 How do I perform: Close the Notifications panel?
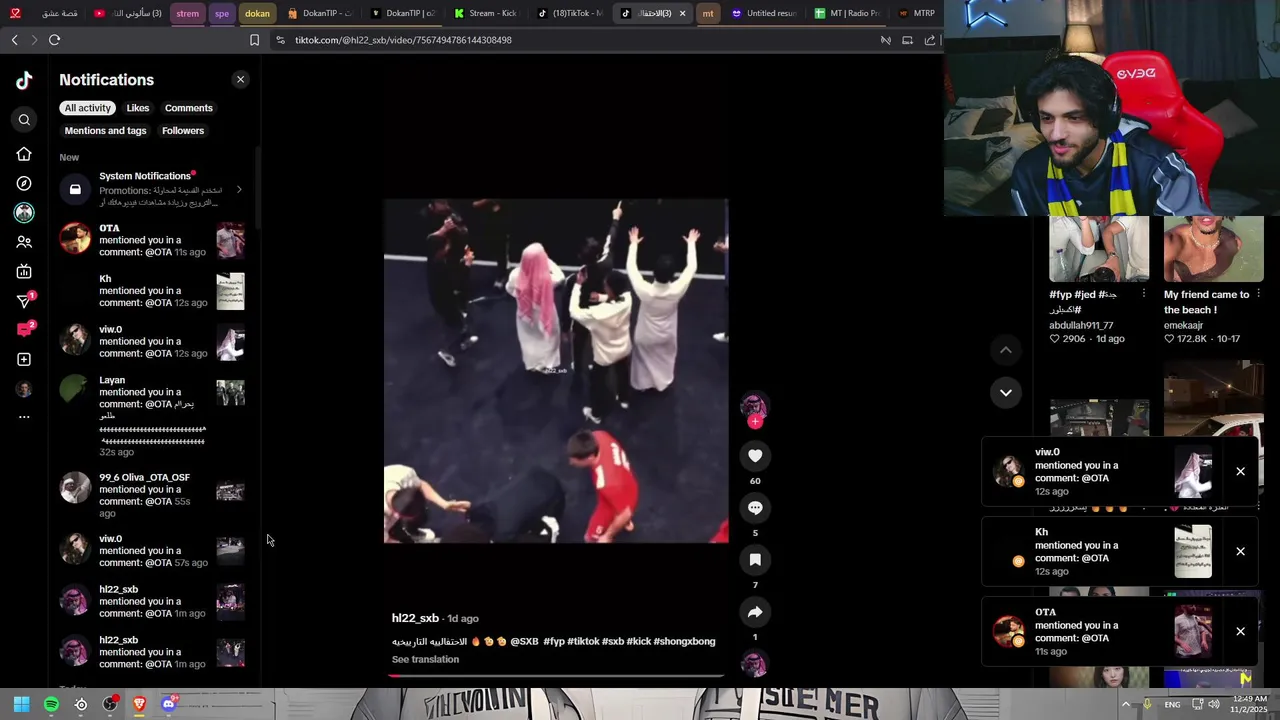point(240,79)
